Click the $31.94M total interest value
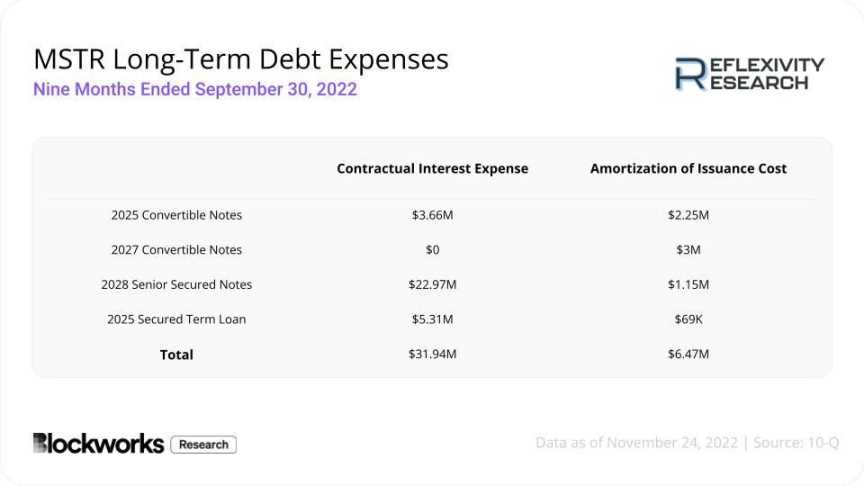Screen dimensions: 864x486 432,355
